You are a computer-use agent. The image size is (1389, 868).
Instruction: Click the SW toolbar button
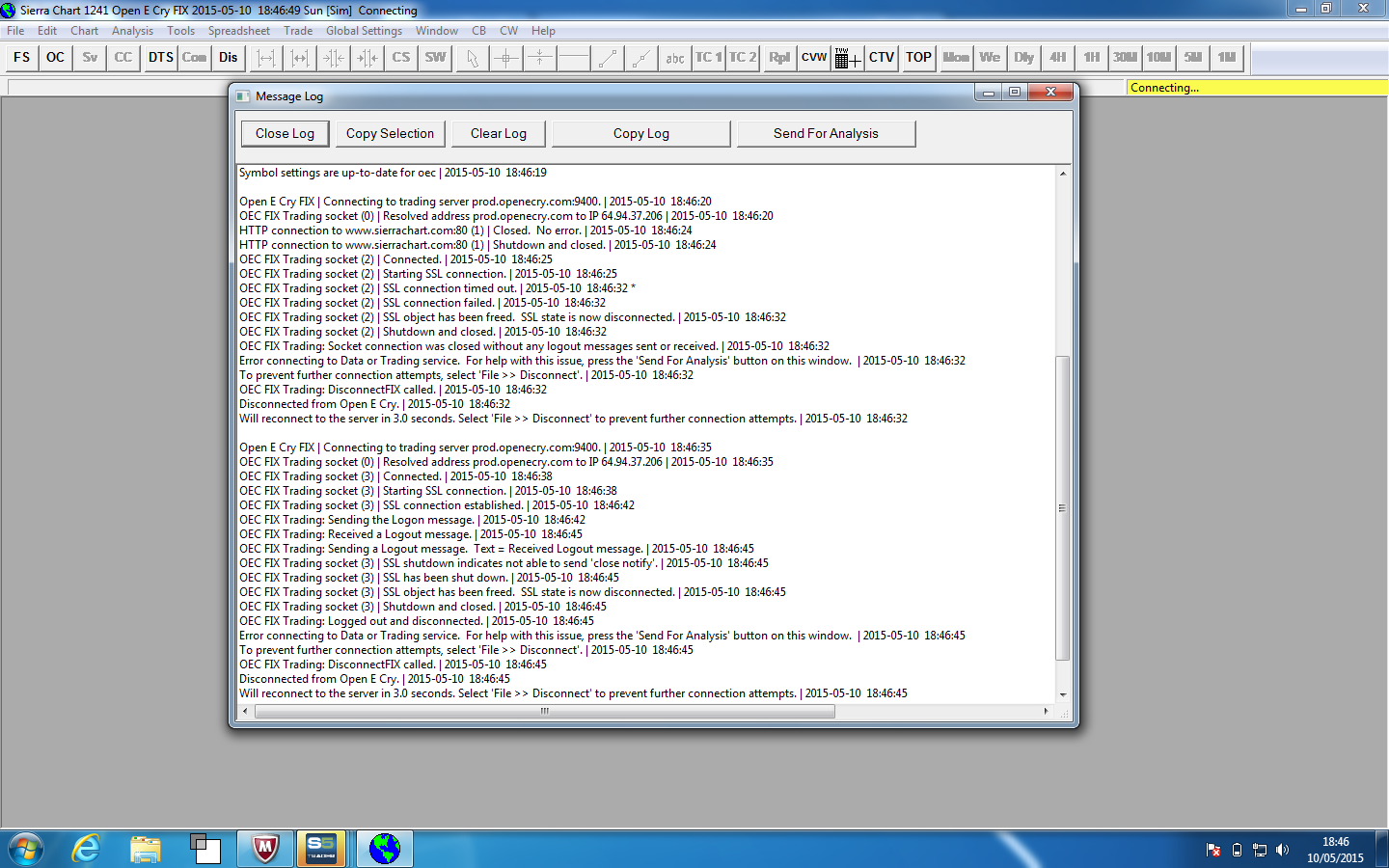click(x=436, y=58)
